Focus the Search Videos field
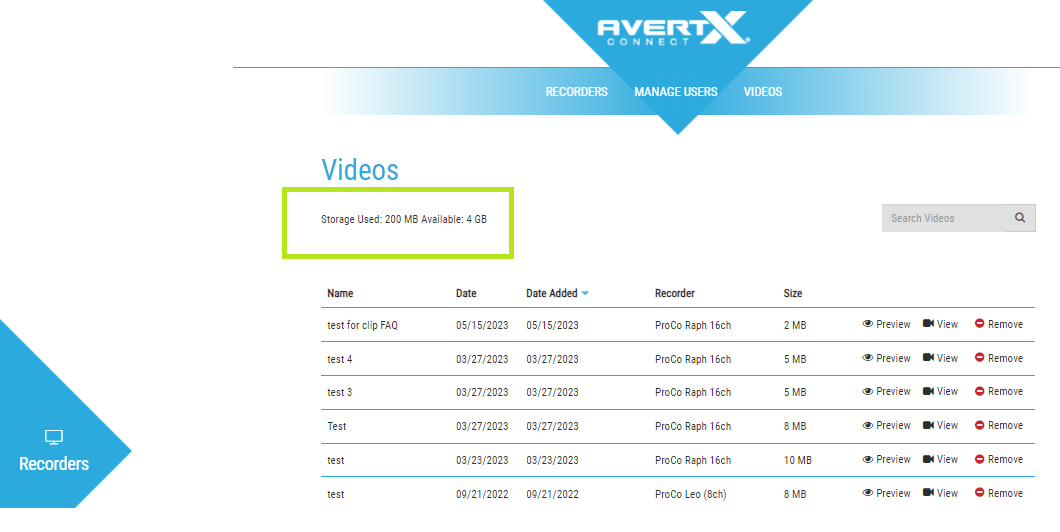This screenshot has height=532, width=1060. tap(943, 218)
